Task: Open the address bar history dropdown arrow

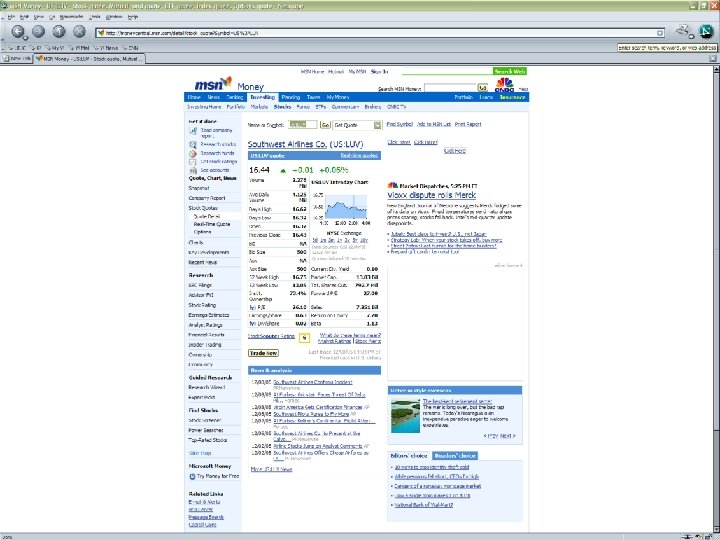Action: [660, 33]
